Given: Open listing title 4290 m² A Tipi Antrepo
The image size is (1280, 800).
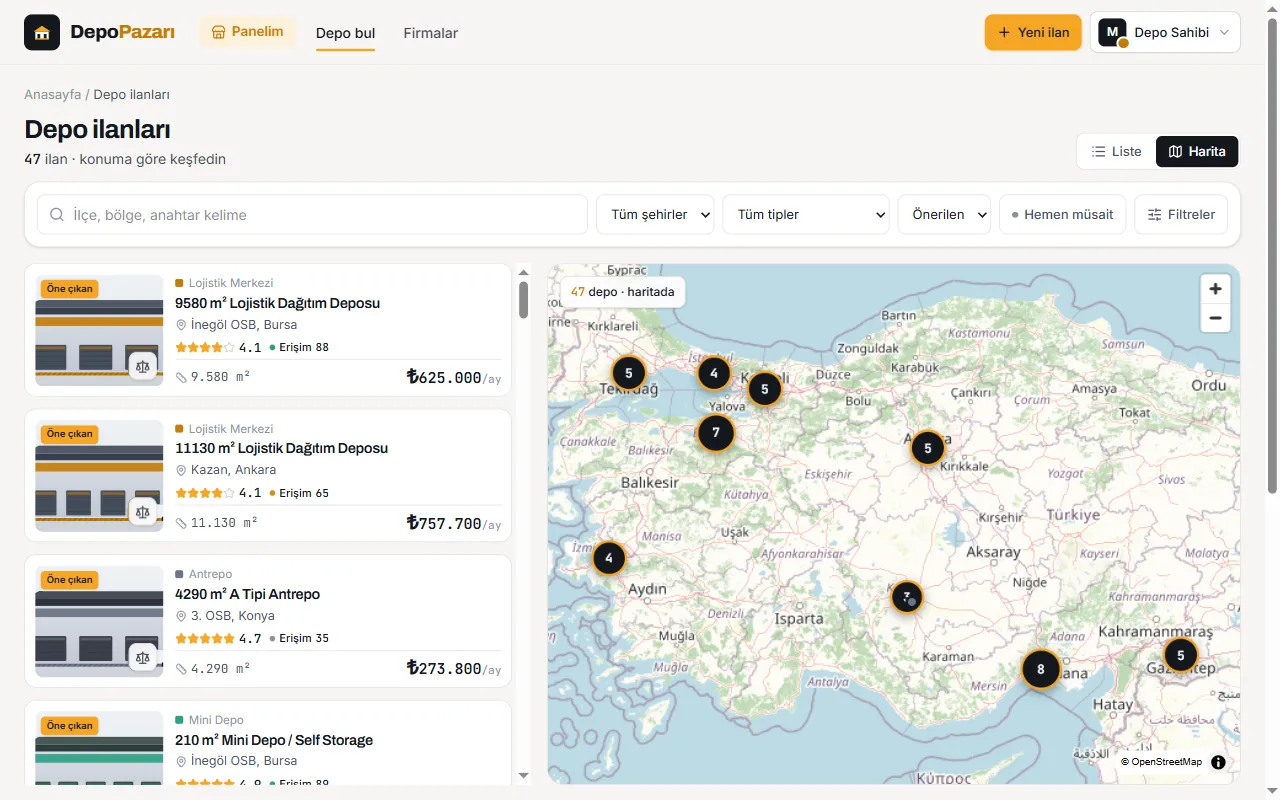Looking at the screenshot, I should coord(247,594).
